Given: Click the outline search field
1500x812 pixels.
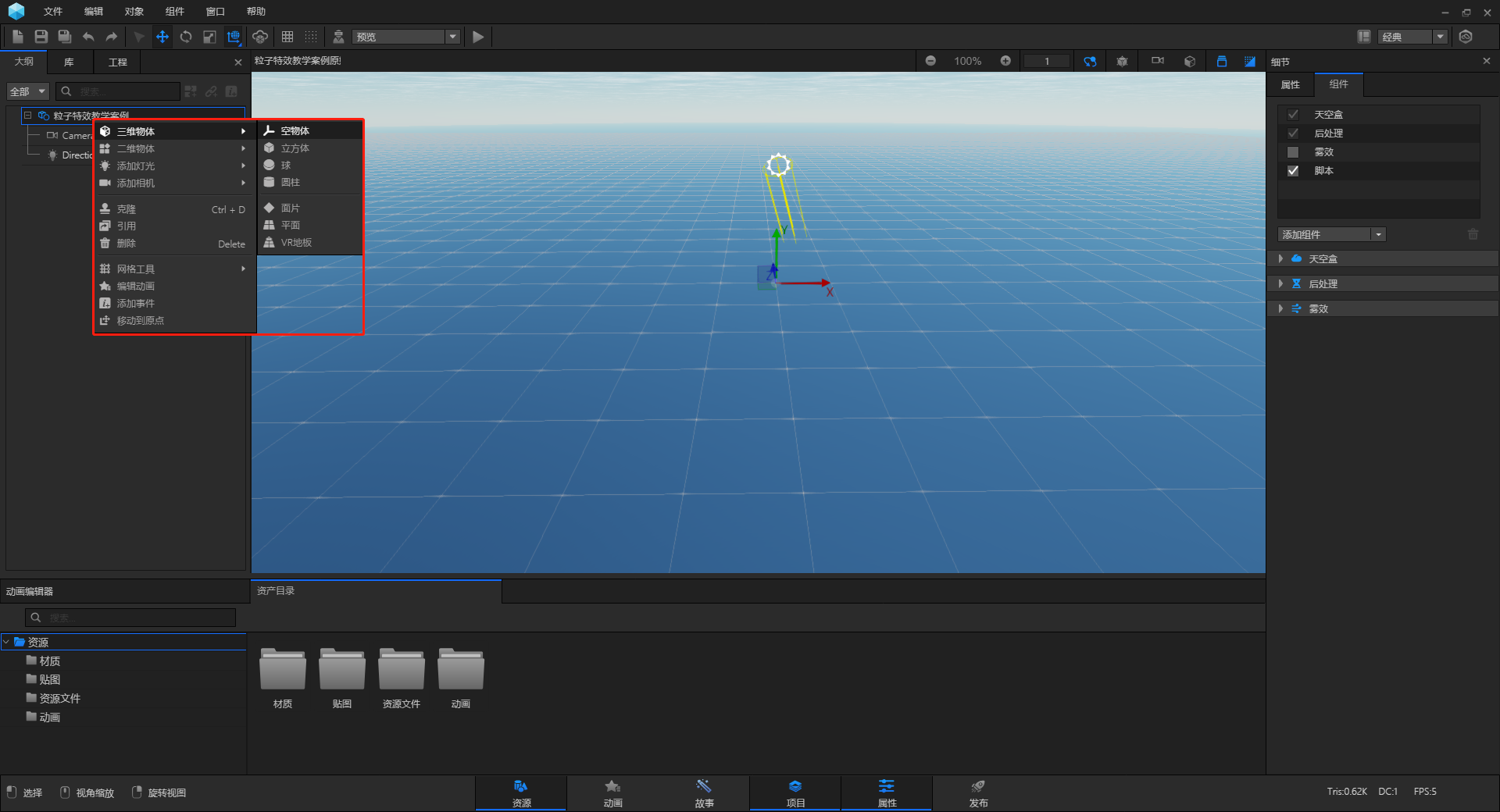Looking at the screenshot, I should pos(119,91).
